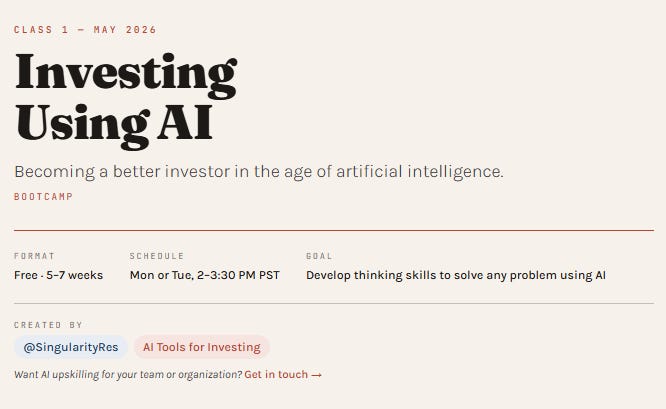This screenshot has height=409, width=666.
Task: Click the SCHEDULE label
Action: 157,256
